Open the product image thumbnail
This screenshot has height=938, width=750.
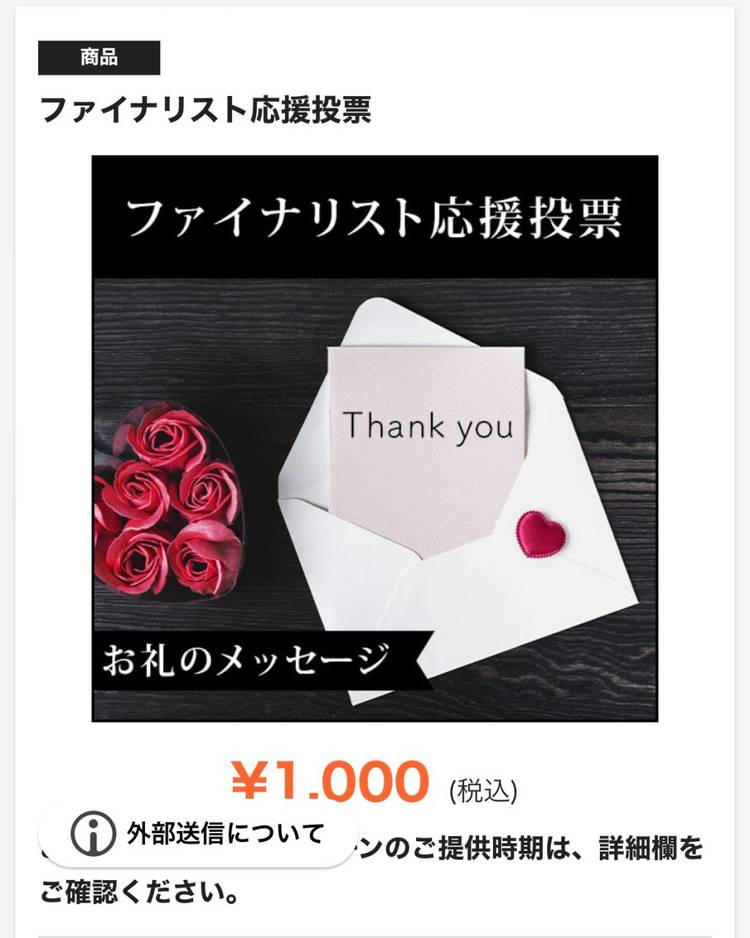click(x=375, y=438)
